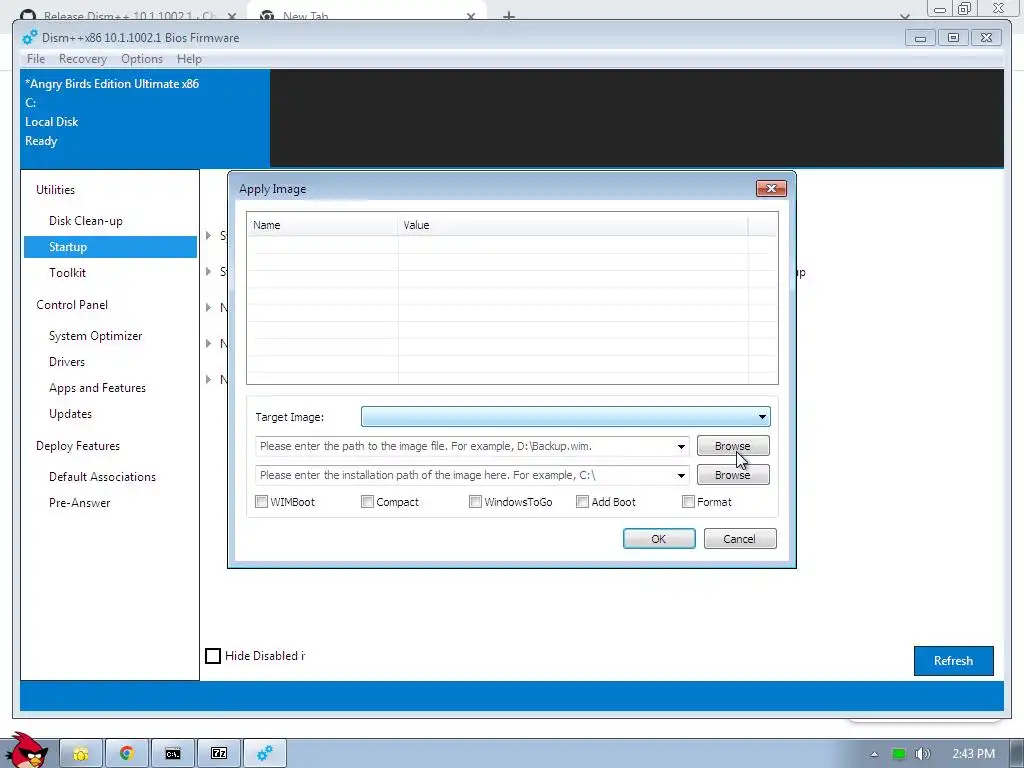Open Apps and Features in the sidebar
Viewport: 1024px width, 768px height.
97,388
